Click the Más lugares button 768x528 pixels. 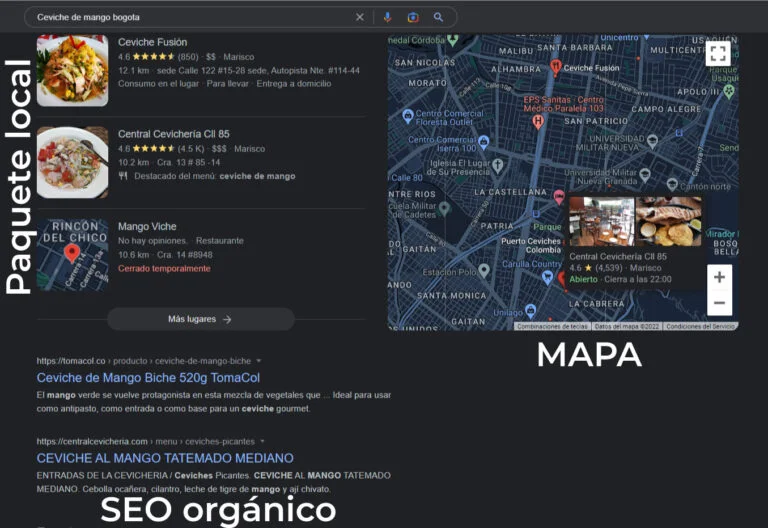coord(200,319)
